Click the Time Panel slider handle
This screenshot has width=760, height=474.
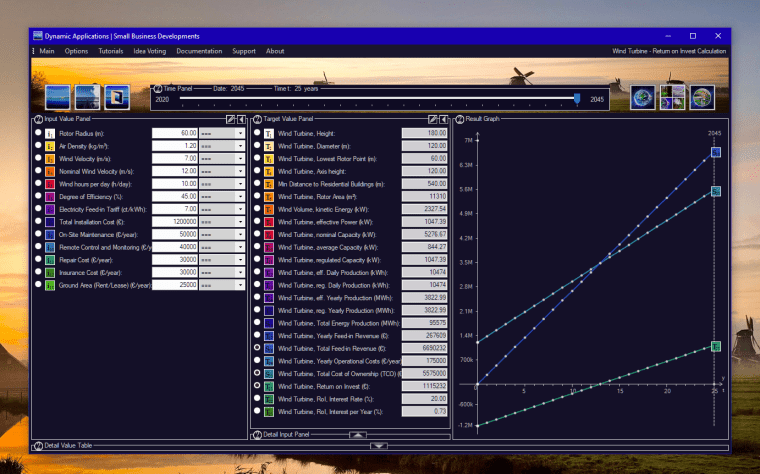pos(577,99)
